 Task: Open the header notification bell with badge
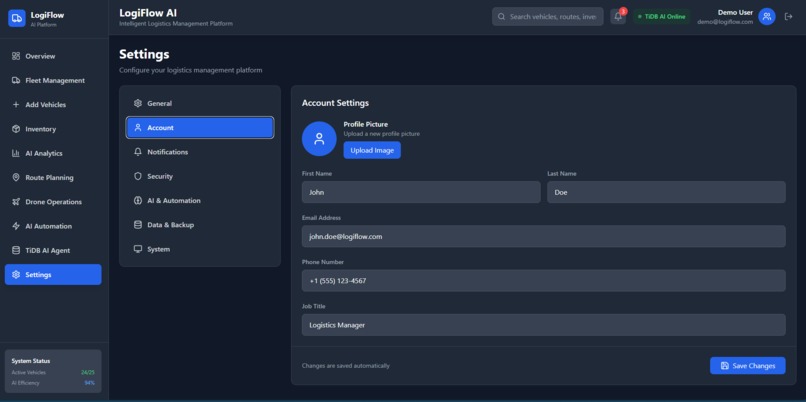(618, 16)
